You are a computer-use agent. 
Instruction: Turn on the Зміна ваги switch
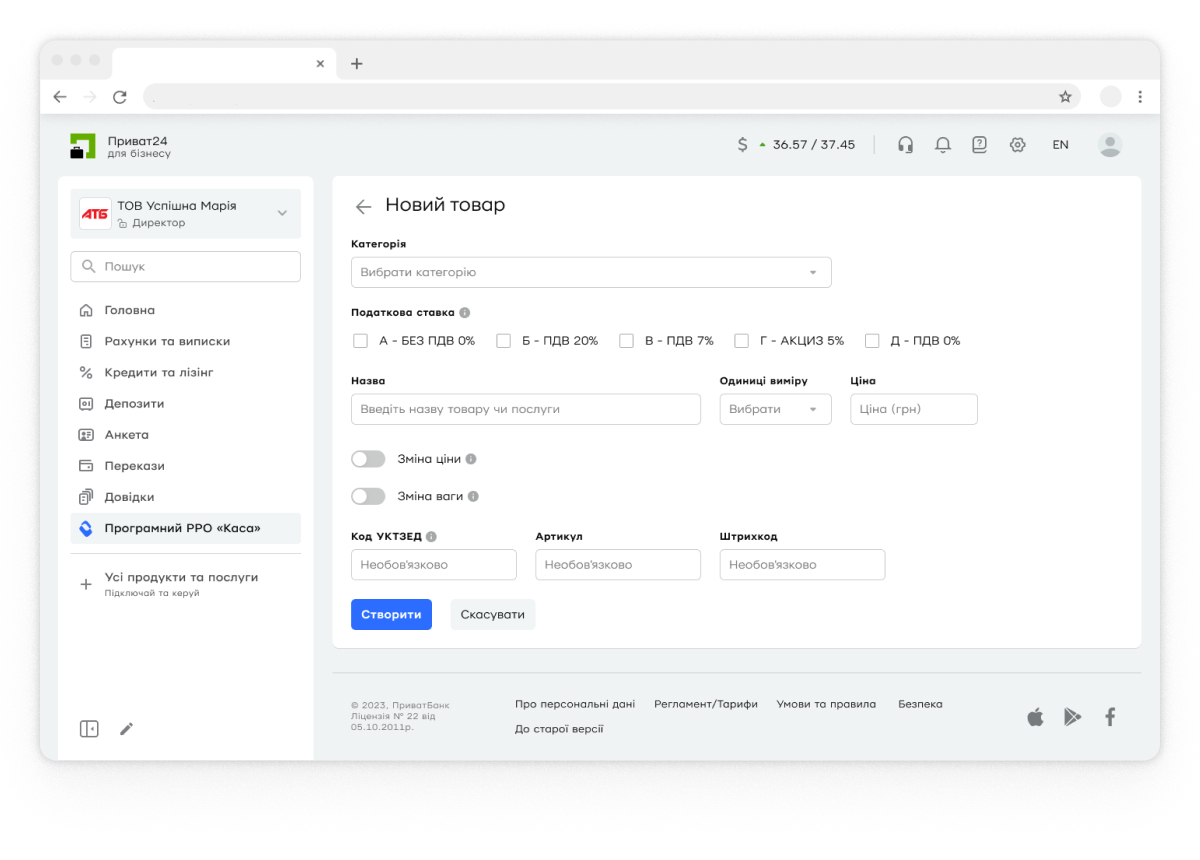pos(368,496)
